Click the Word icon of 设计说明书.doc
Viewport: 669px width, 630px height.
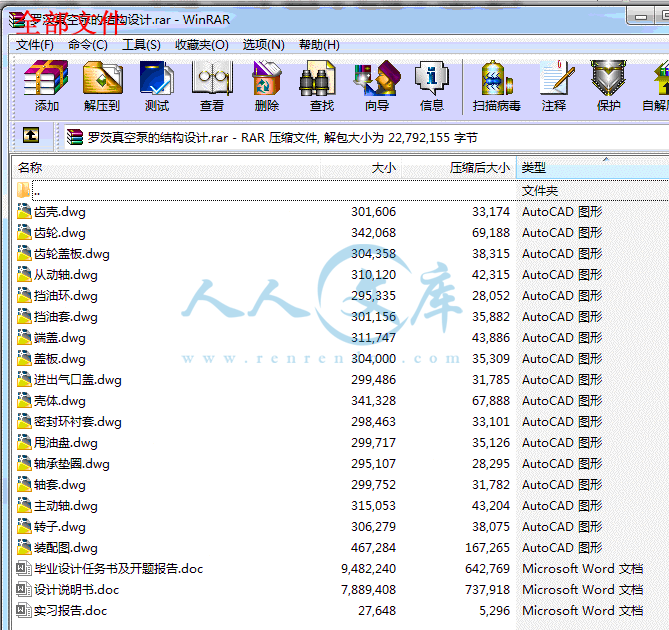[24, 589]
